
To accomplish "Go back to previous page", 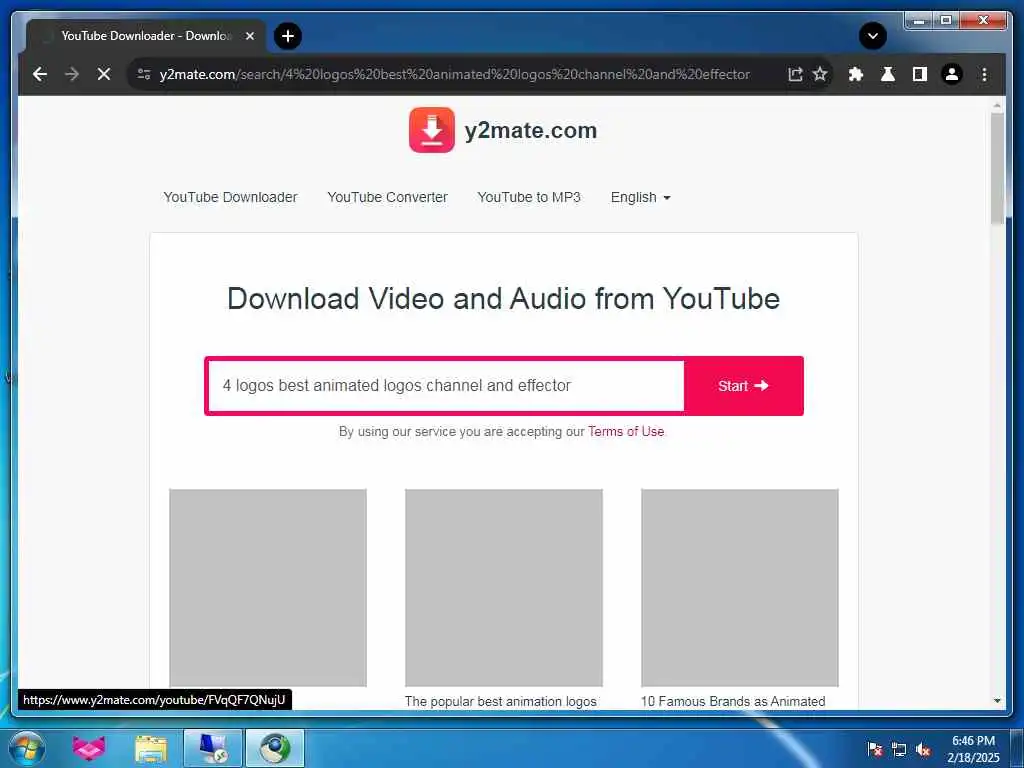I will (x=40, y=74).
